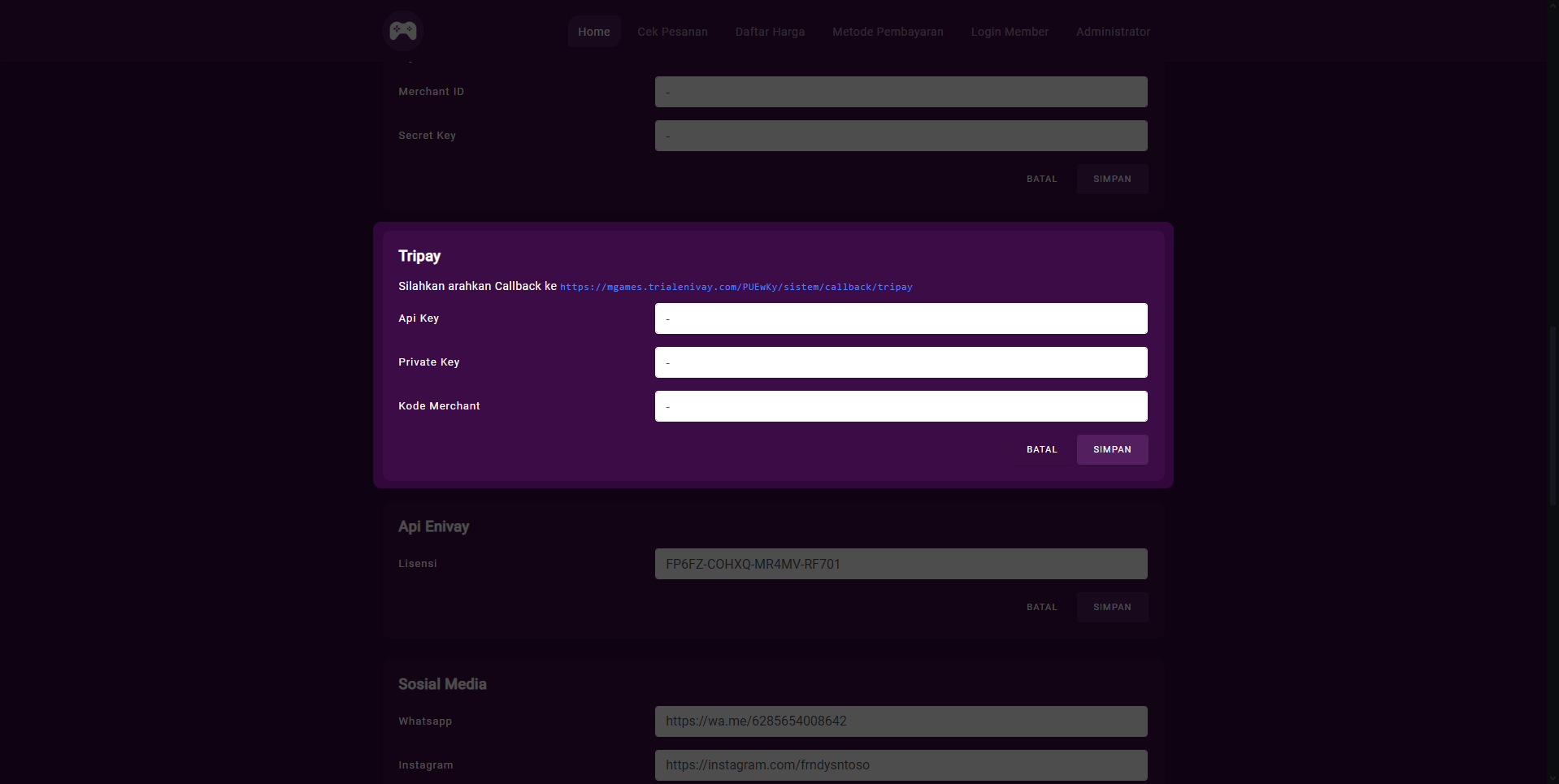1559x784 pixels.
Task: Go to Login Member
Action: point(1010,32)
